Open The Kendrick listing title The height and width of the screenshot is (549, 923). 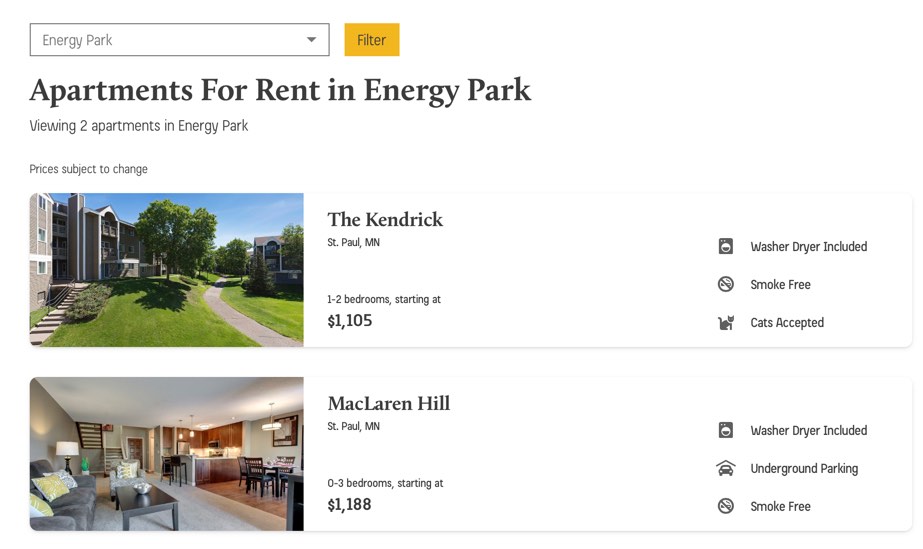(x=385, y=219)
